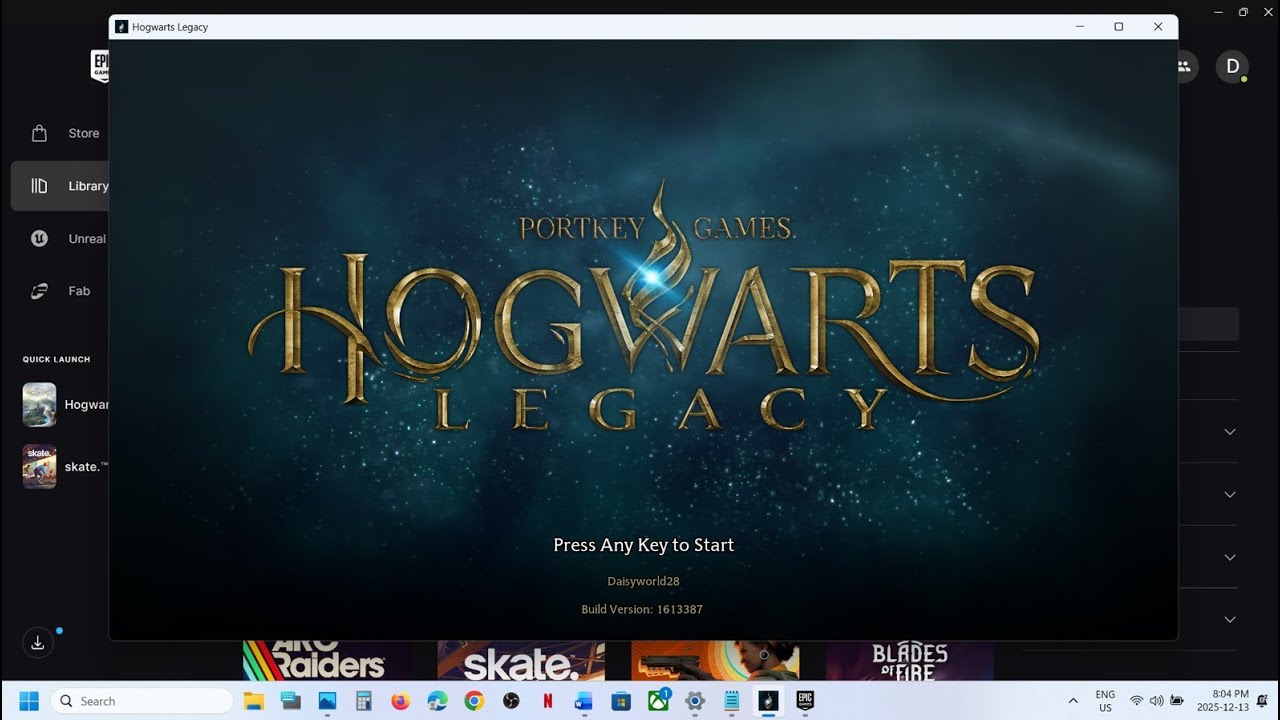This screenshot has height=720, width=1280.
Task: Open the ENG US language switcher
Action: [x=1105, y=701]
